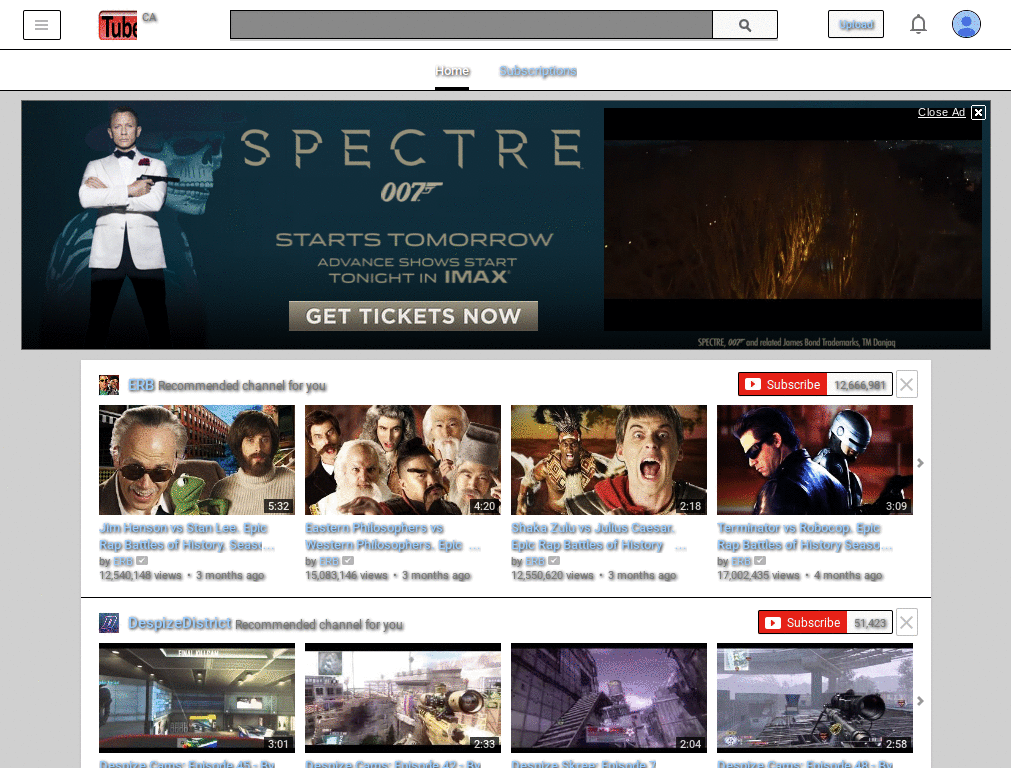Open DespizeDistrict channel avatar icon
The height and width of the screenshot is (768, 1024).
(x=109, y=623)
